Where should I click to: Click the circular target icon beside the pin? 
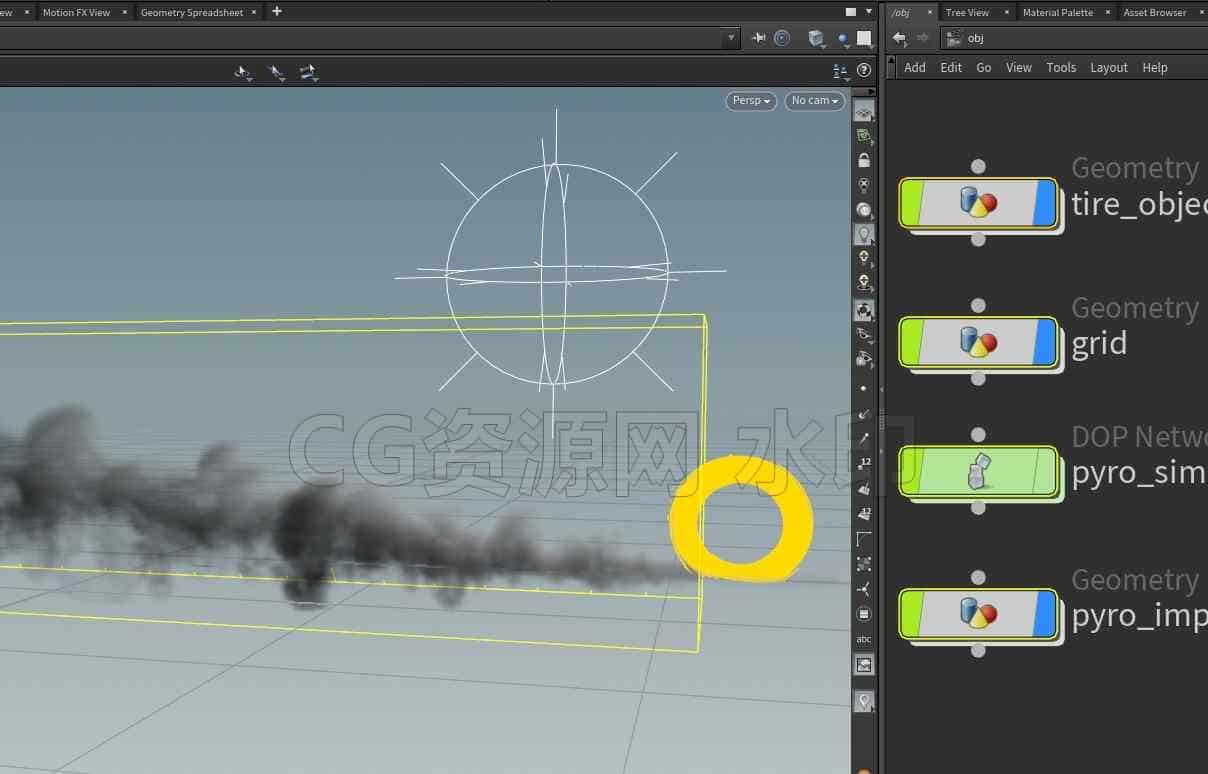click(x=782, y=38)
